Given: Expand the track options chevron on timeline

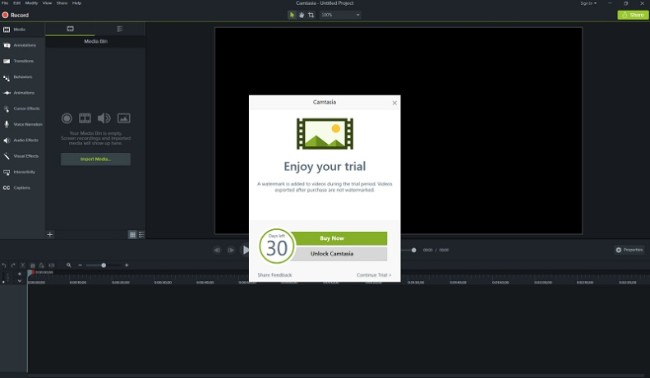Looking at the screenshot, I should pos(19,281).
